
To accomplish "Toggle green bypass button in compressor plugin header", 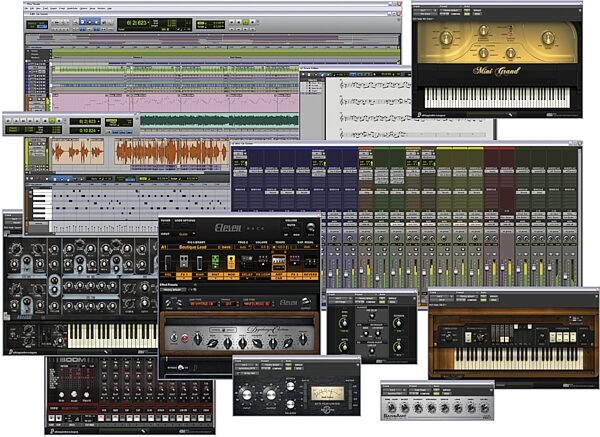I will point(289,367).
